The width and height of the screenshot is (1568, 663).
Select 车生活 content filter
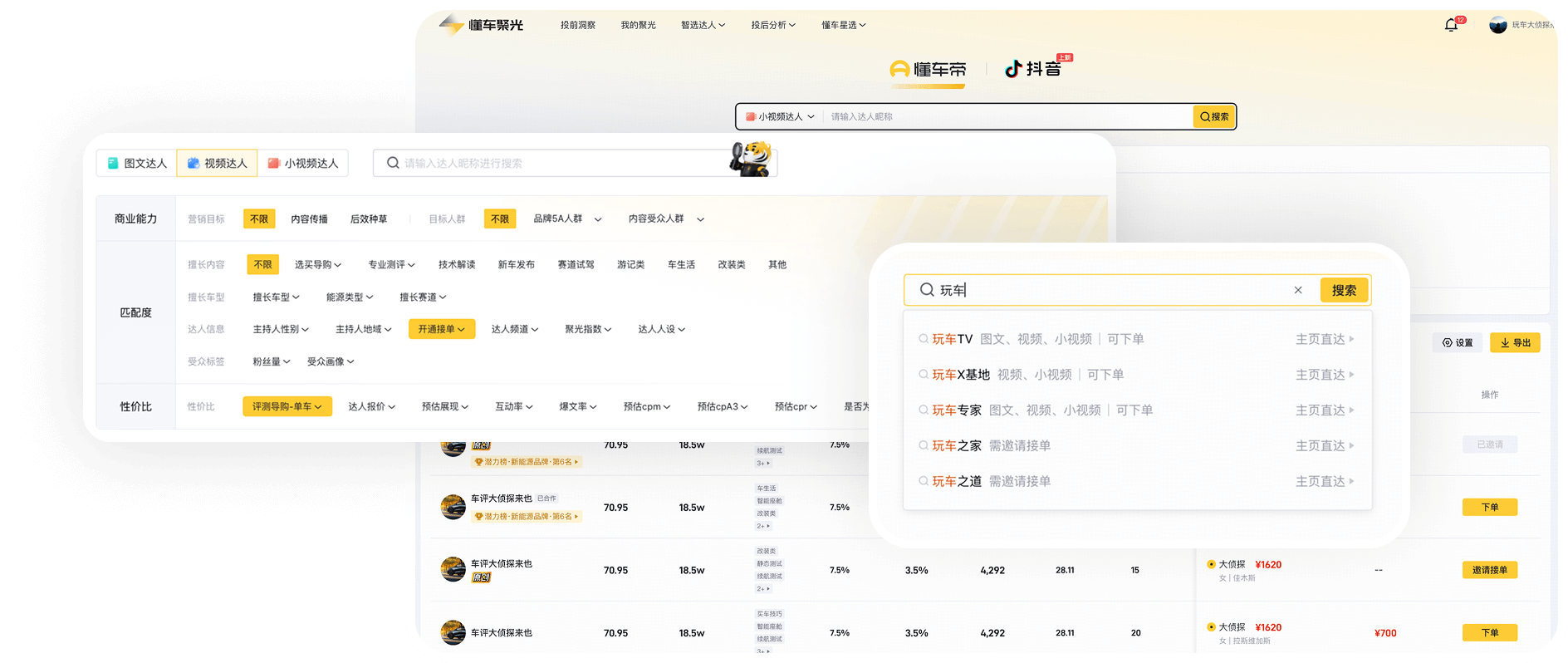pyautogui.click(x=681, y=265)
